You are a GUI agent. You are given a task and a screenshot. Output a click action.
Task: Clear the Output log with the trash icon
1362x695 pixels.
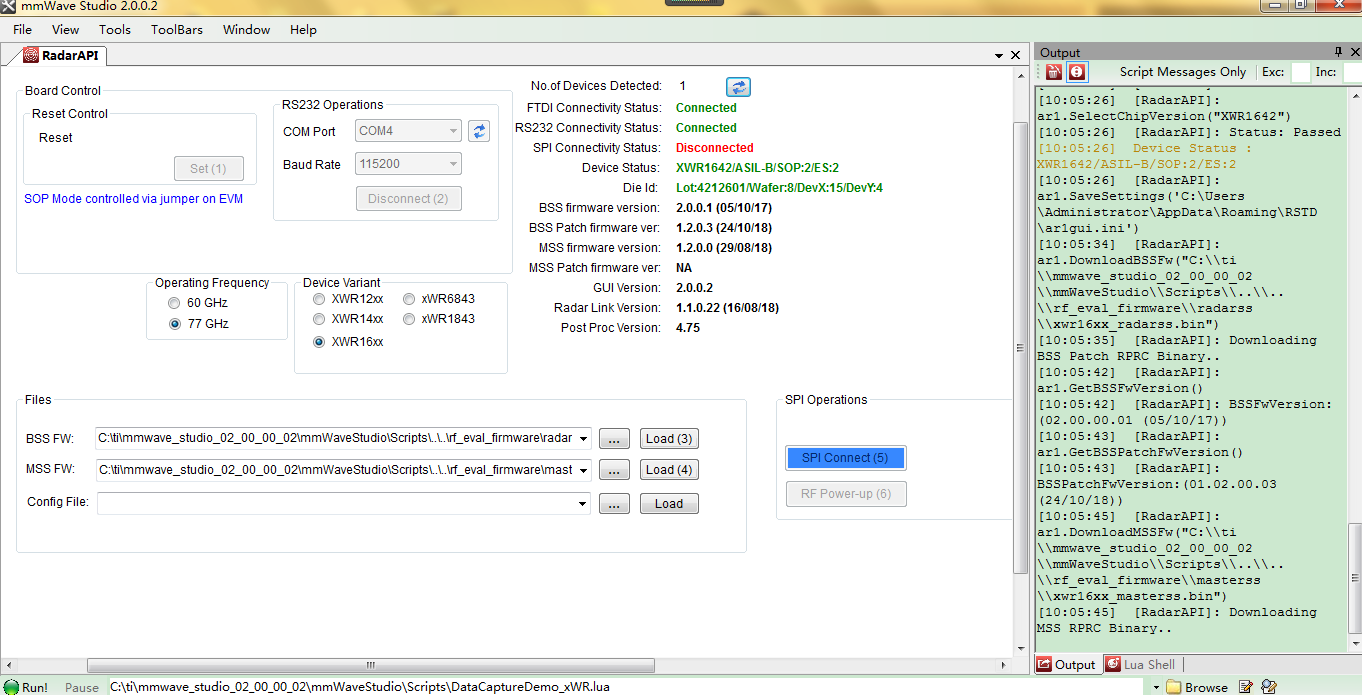pos(1053,72)
